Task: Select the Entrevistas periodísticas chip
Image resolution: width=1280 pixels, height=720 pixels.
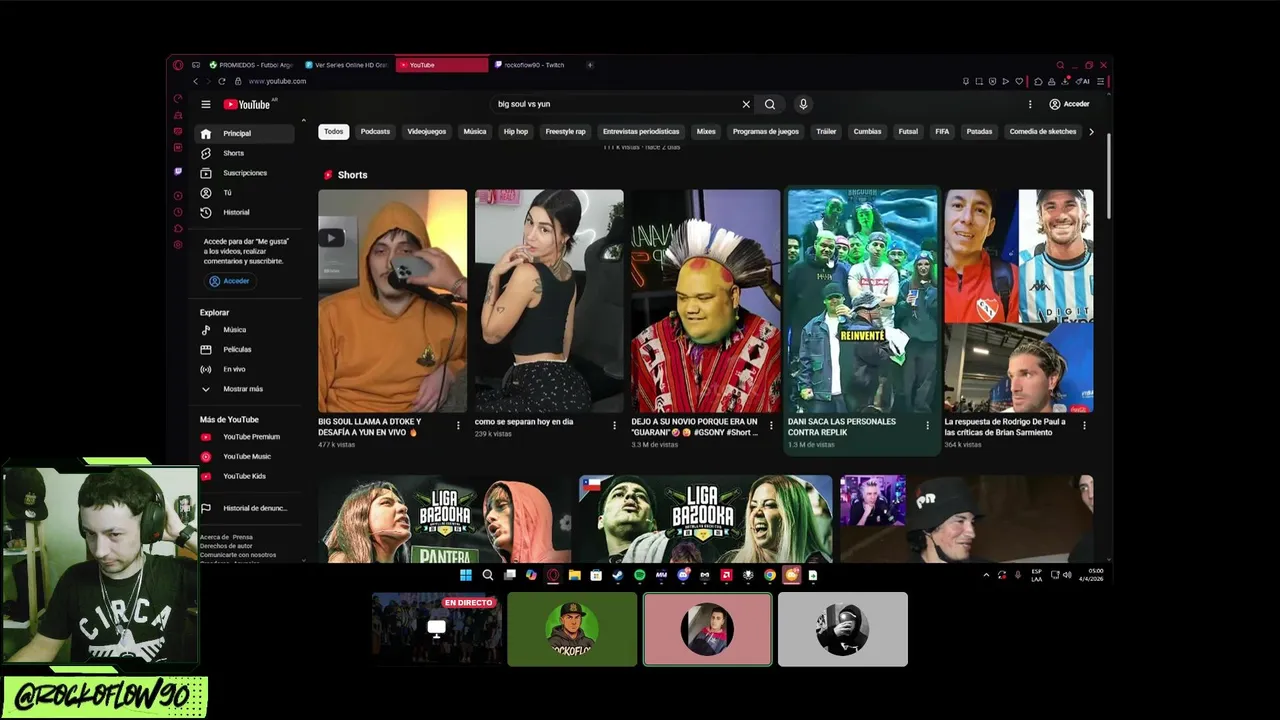Action: (x=641, y=131)
